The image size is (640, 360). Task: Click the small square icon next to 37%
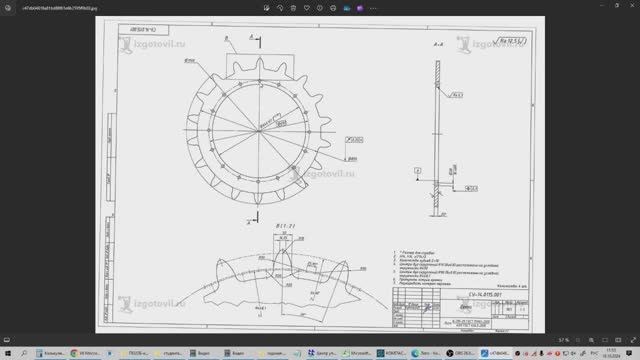pos(578,340)
